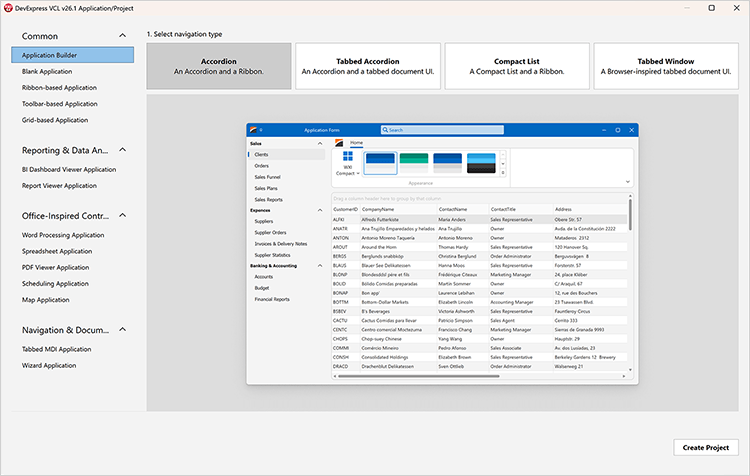Select Application Builder in Common list

[72, 55]
